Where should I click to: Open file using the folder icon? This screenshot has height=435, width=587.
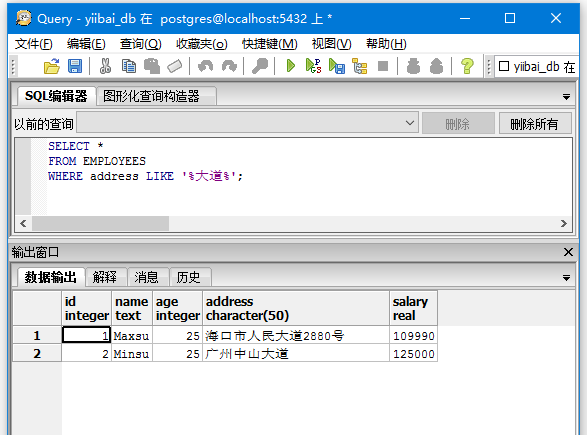(x=52, y=66)
